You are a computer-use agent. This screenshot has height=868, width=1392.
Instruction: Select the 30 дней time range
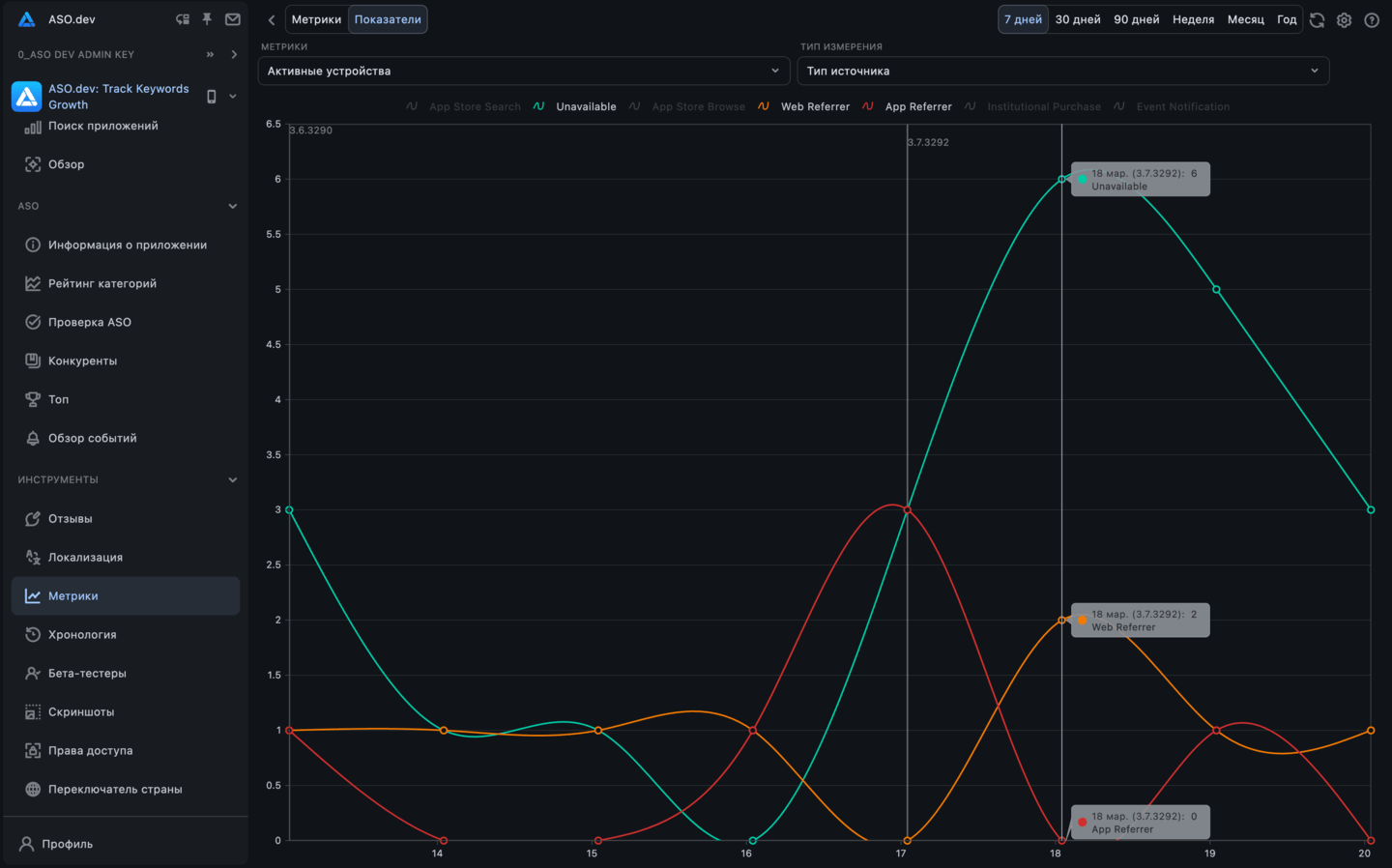(1077, 19)
